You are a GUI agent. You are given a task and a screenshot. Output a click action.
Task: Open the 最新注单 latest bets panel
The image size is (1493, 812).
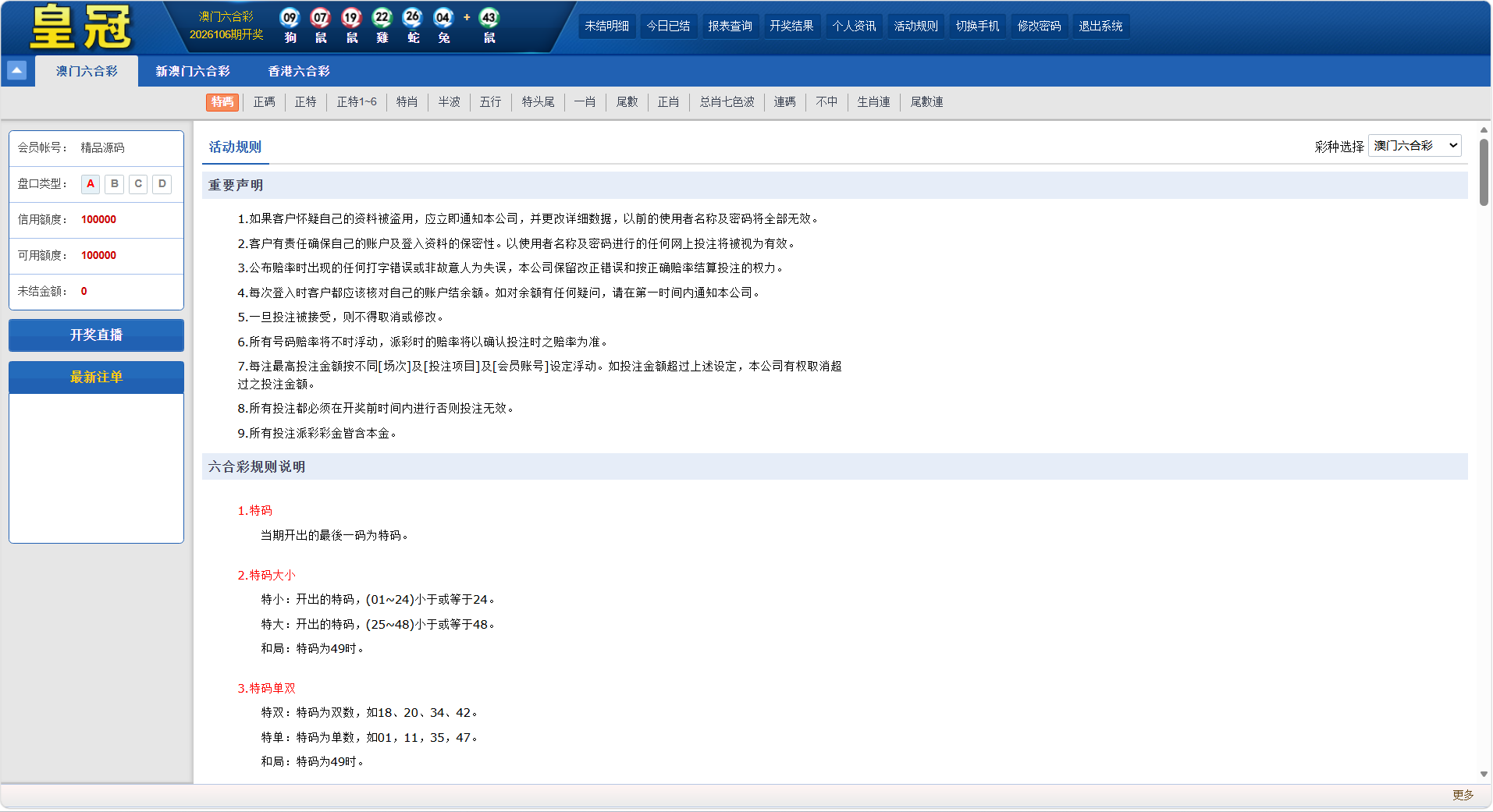coord(96,378)
